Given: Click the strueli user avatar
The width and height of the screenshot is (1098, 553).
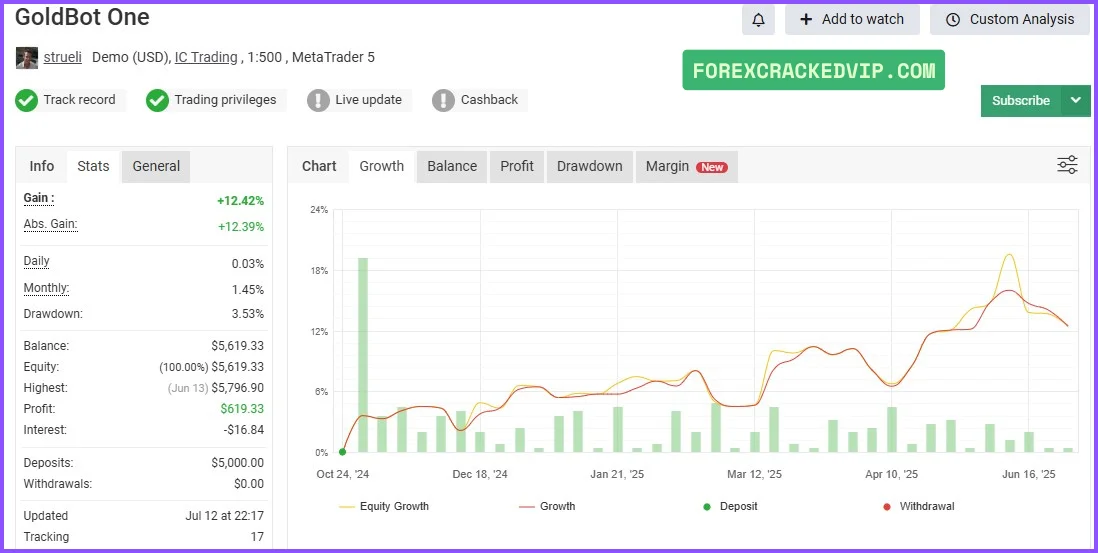Looking at the screenshot, I should click(27, 58).
